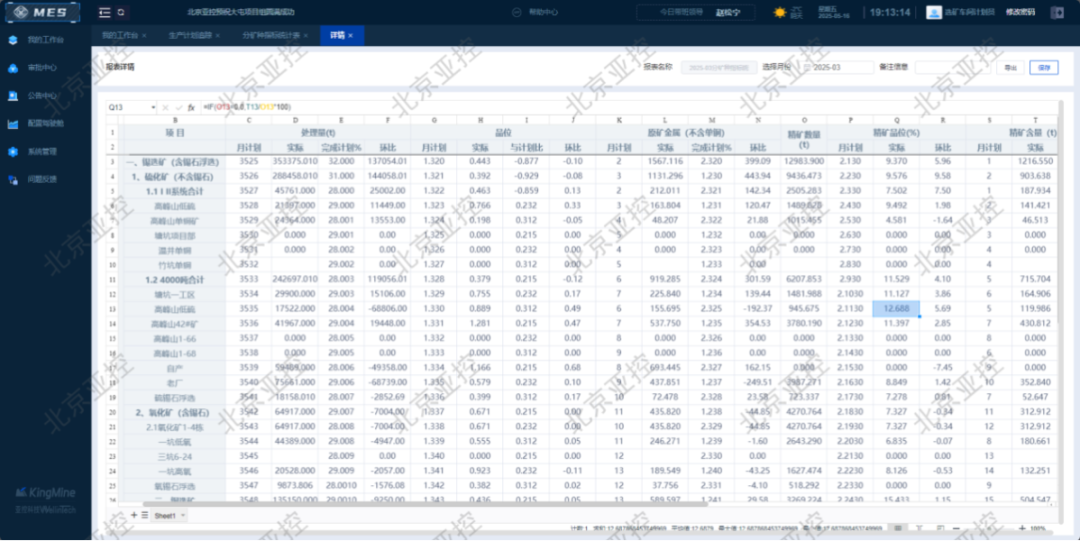Click the 我的工作台 layers icon
1080x541 pixels.
click(x=13, y=40)
